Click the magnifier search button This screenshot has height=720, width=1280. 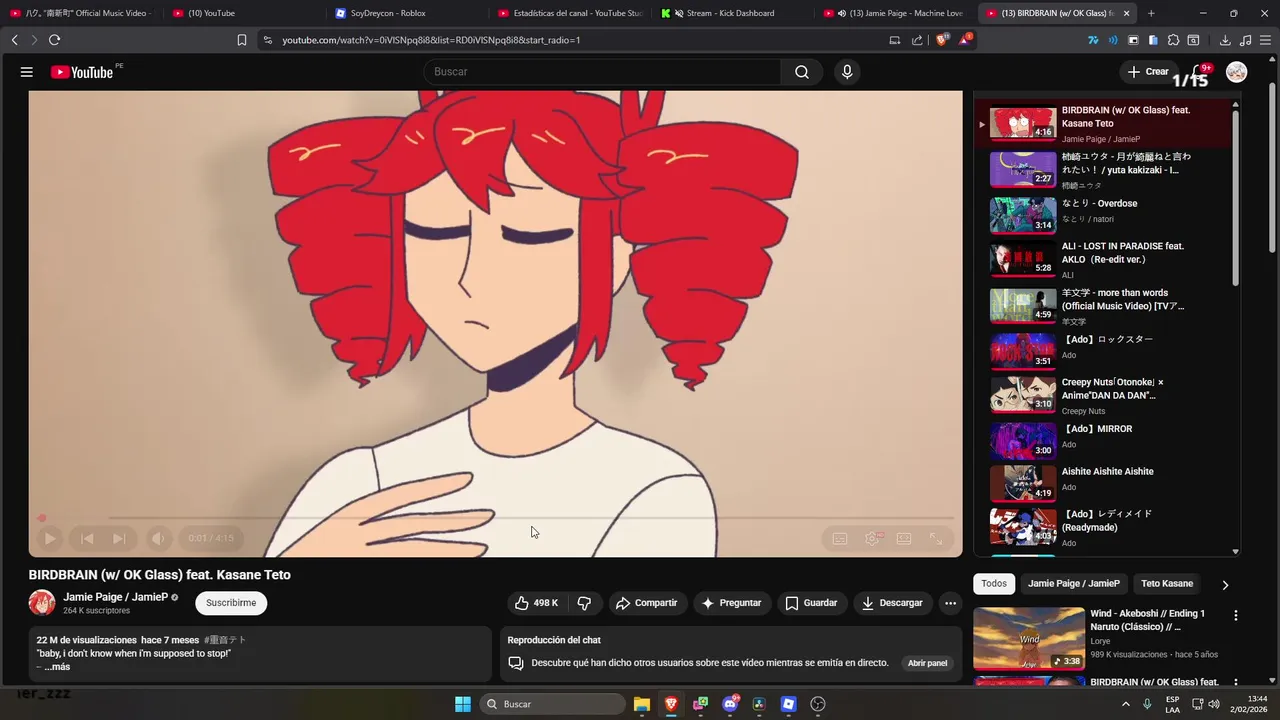click(x=802, y=72)
